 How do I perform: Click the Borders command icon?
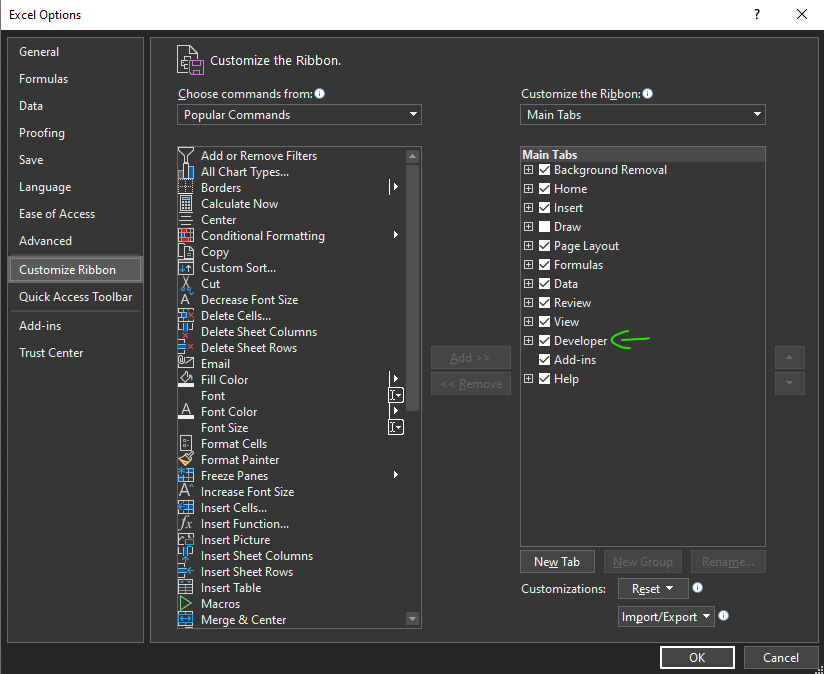tap(186, 188)
